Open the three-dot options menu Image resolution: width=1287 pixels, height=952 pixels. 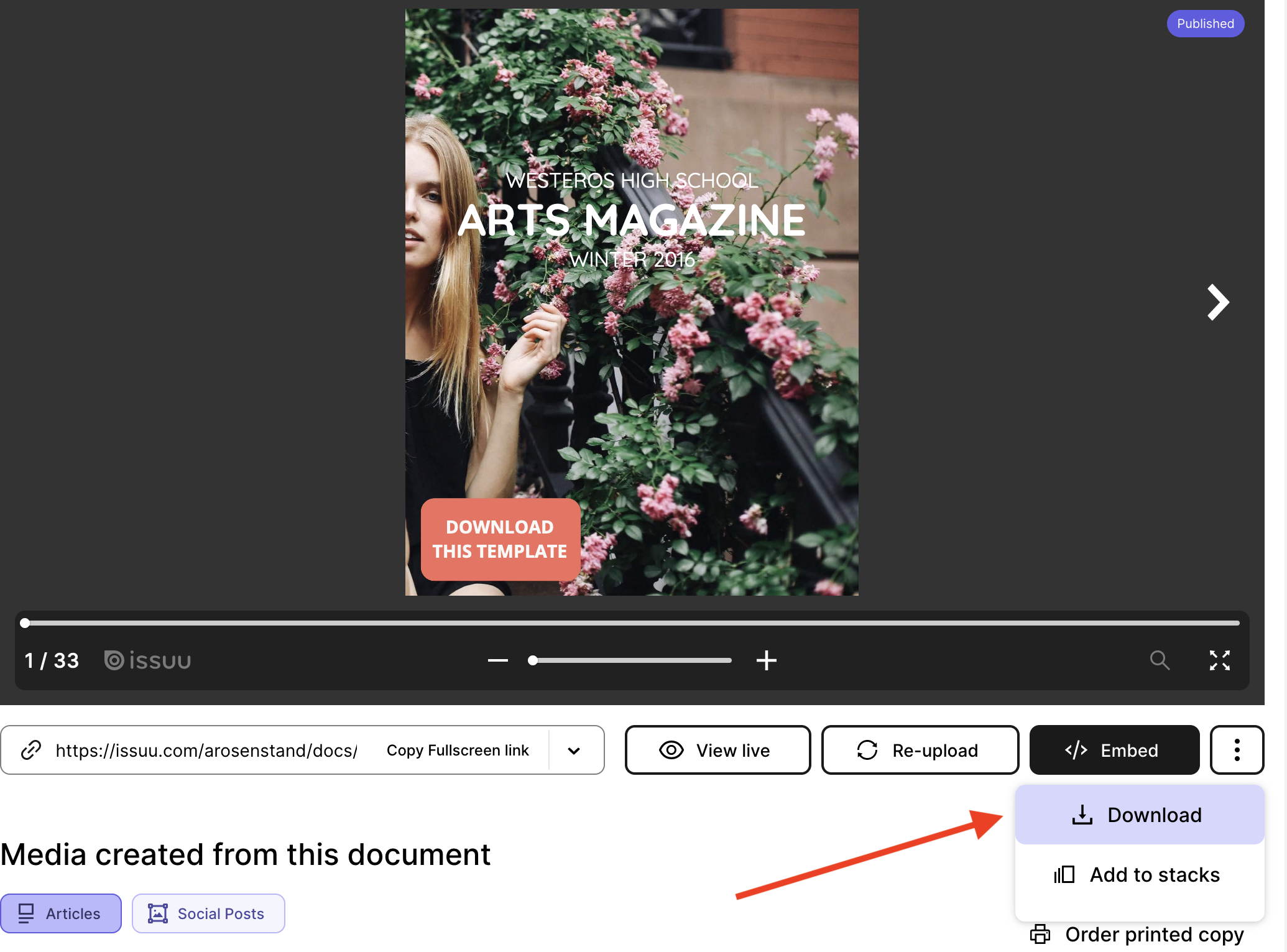click(1236, 750)
